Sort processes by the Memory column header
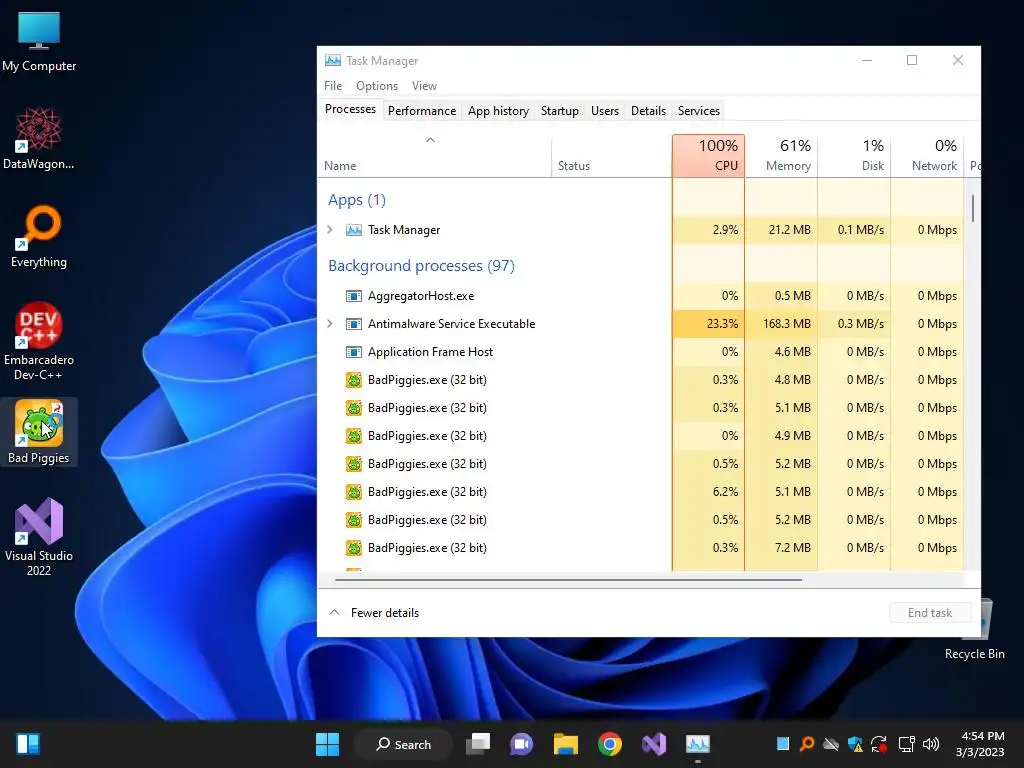Viewport: 1024px width, 768px height. tap(782, 155)
